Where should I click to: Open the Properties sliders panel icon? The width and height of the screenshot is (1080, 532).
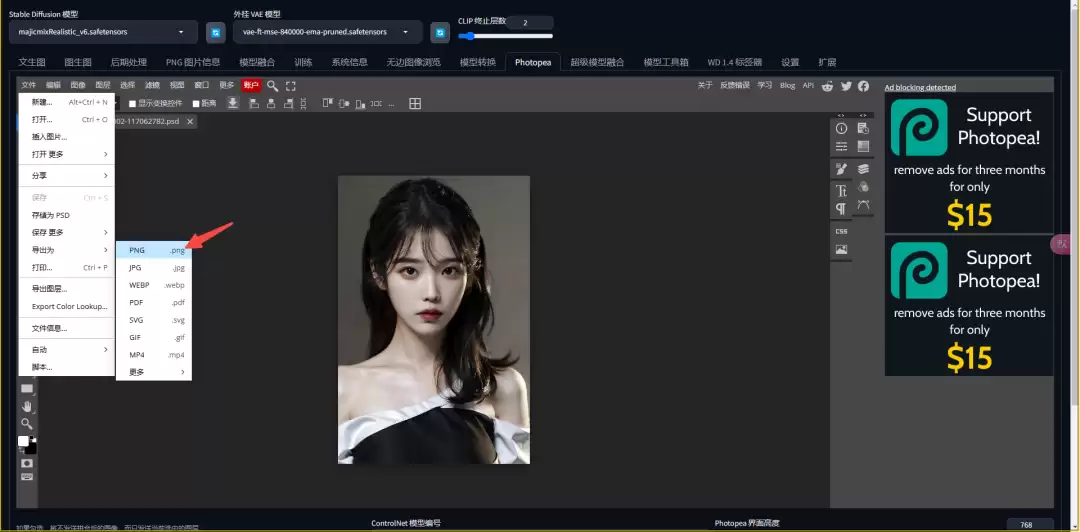pyautogui.click(x=841, y=146)
